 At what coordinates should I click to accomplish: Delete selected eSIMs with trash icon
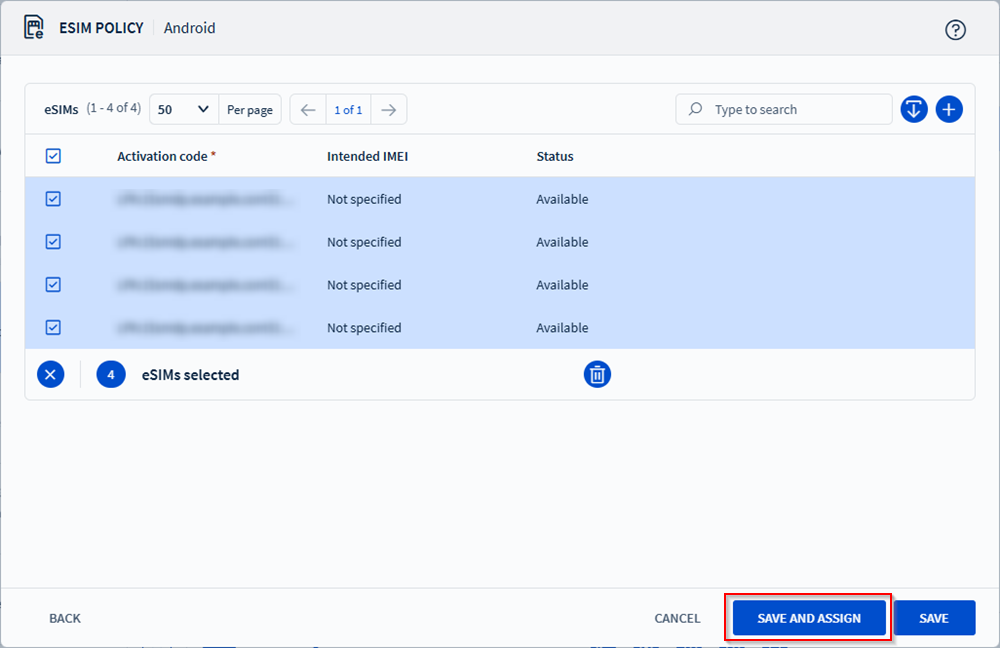597,375
